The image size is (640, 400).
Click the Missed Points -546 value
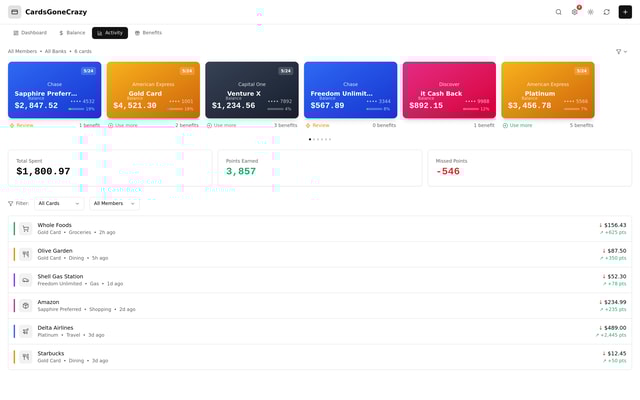pyautogui.click(x=448, y=171)
